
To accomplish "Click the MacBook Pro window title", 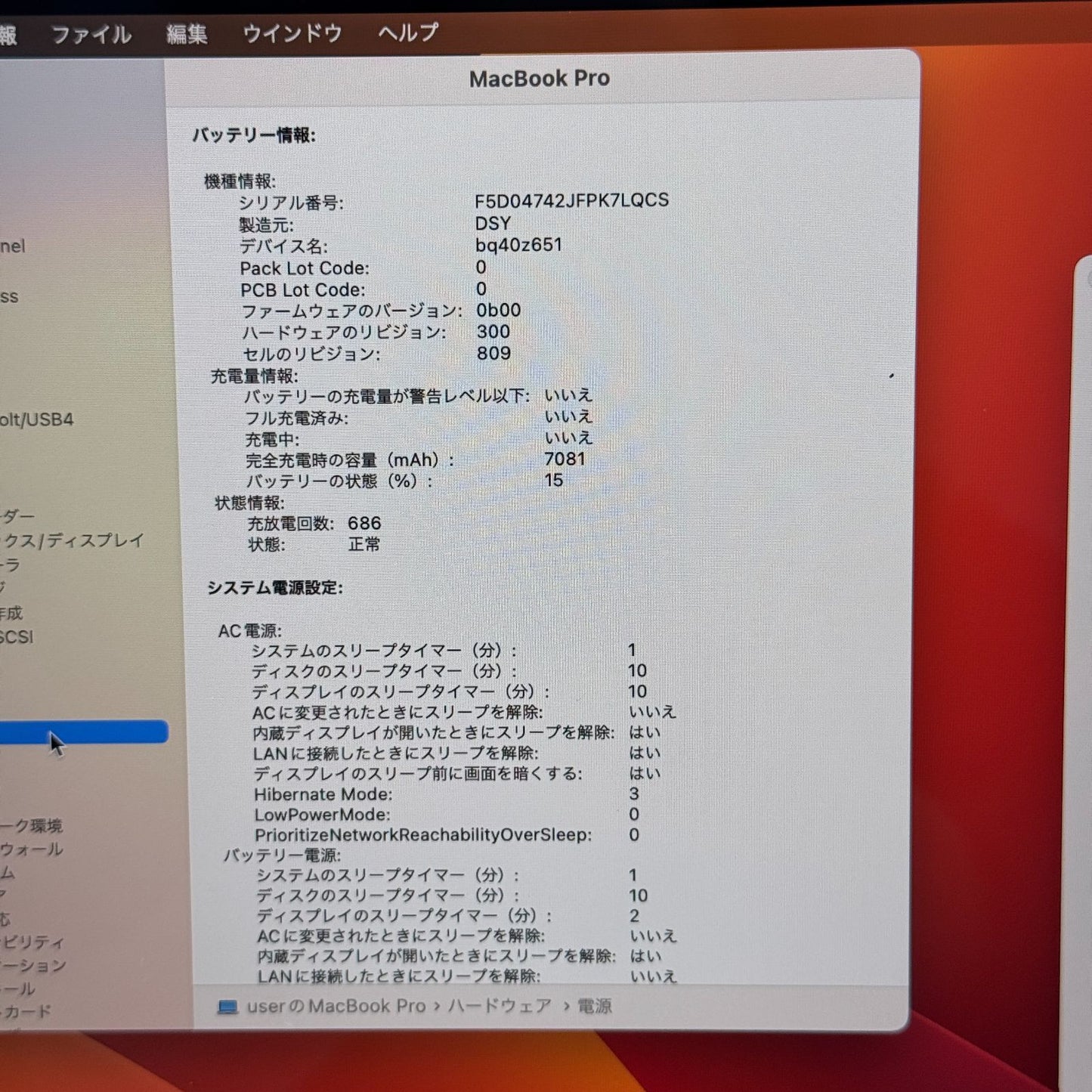I will (540, 79).
